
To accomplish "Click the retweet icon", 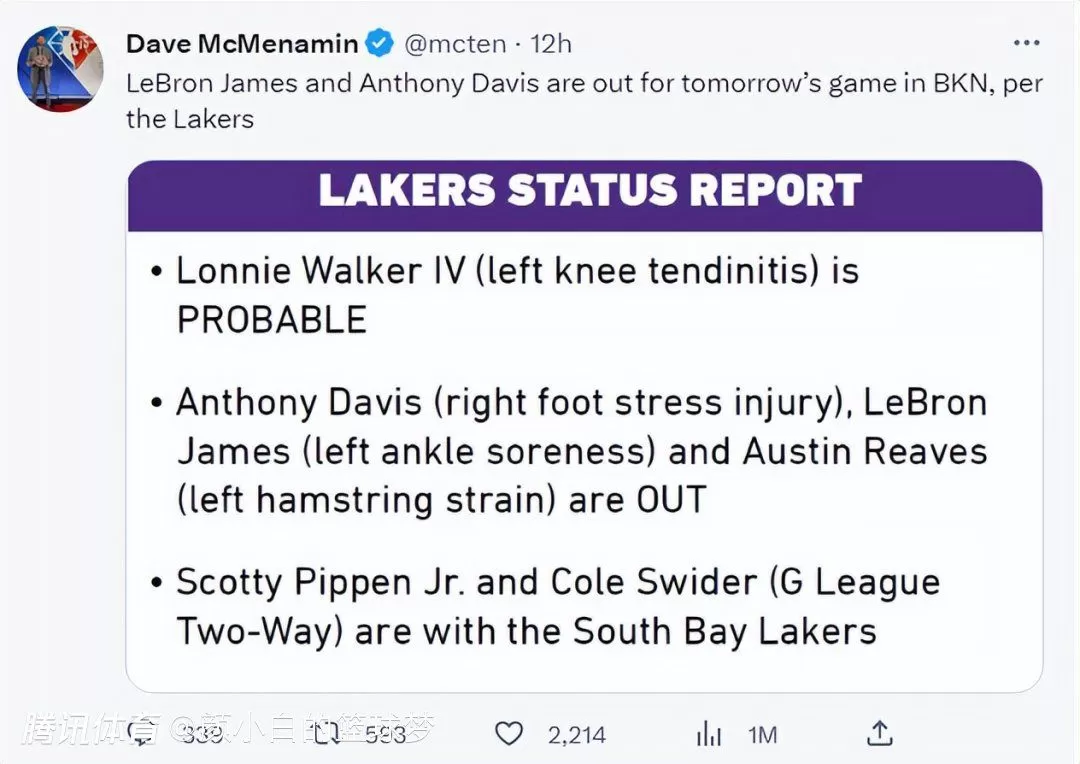I will click(327, 734).
